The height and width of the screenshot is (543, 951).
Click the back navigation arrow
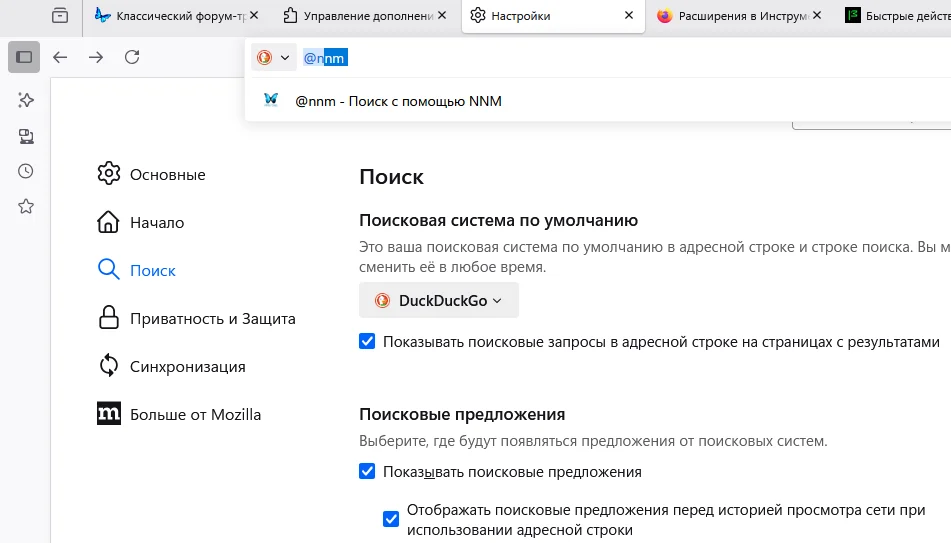pyautogui.click(x=60, y=57)
